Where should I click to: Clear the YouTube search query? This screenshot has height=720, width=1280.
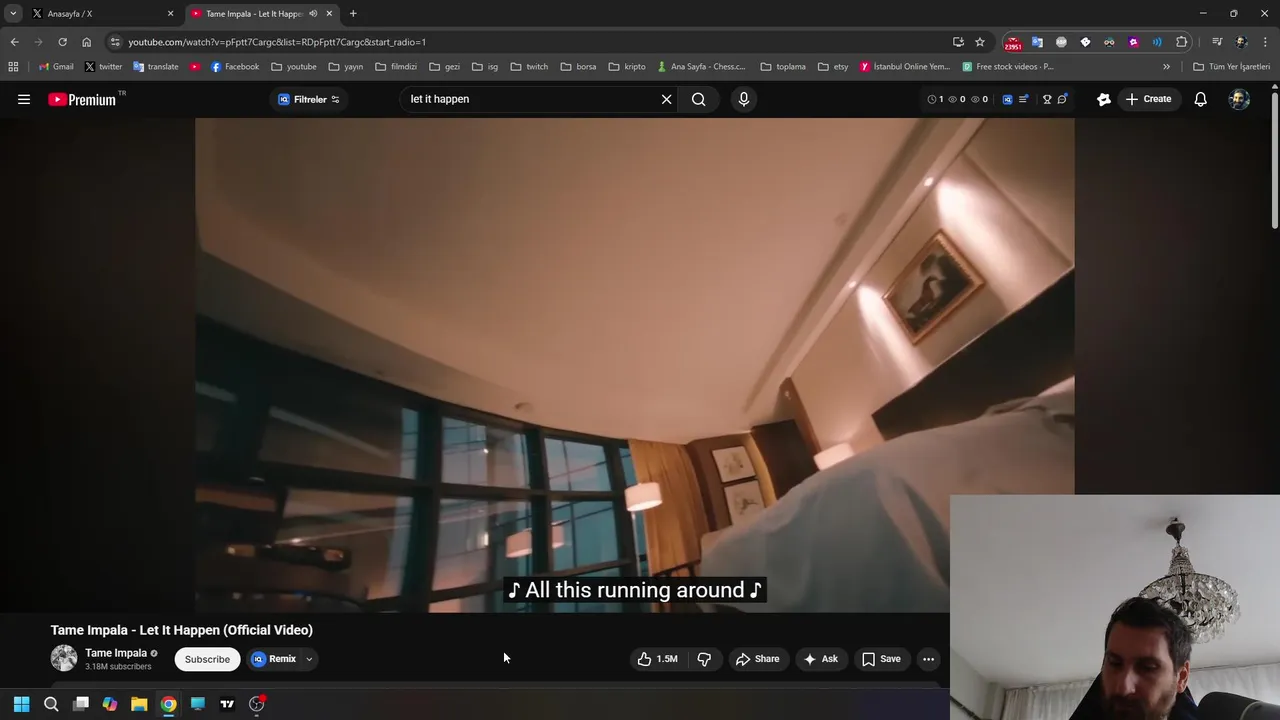click(666, 99)
